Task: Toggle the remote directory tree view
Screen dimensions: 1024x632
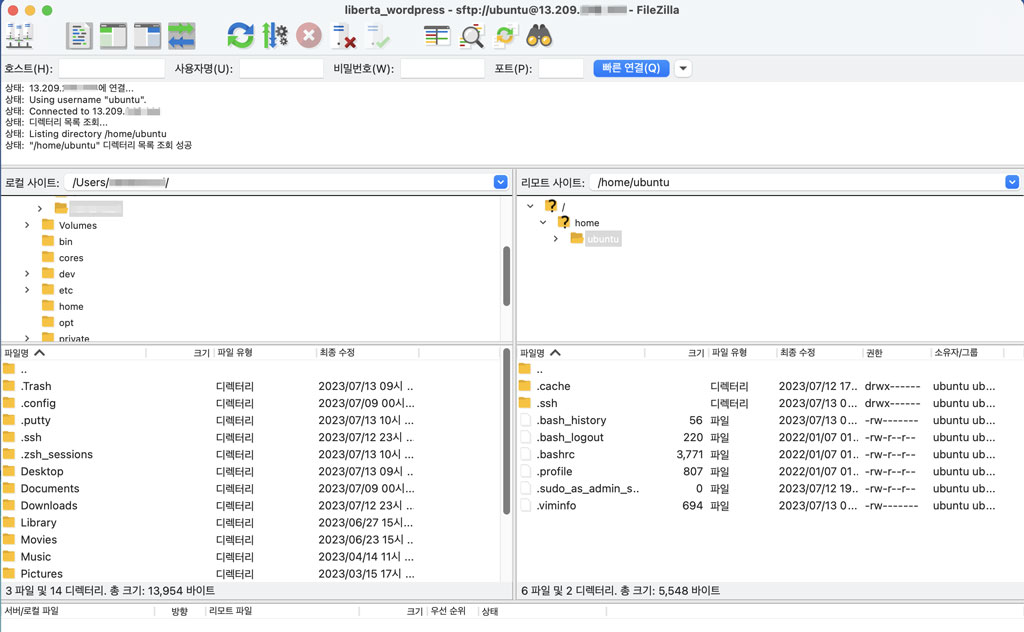Action: [x=147, y=36]
